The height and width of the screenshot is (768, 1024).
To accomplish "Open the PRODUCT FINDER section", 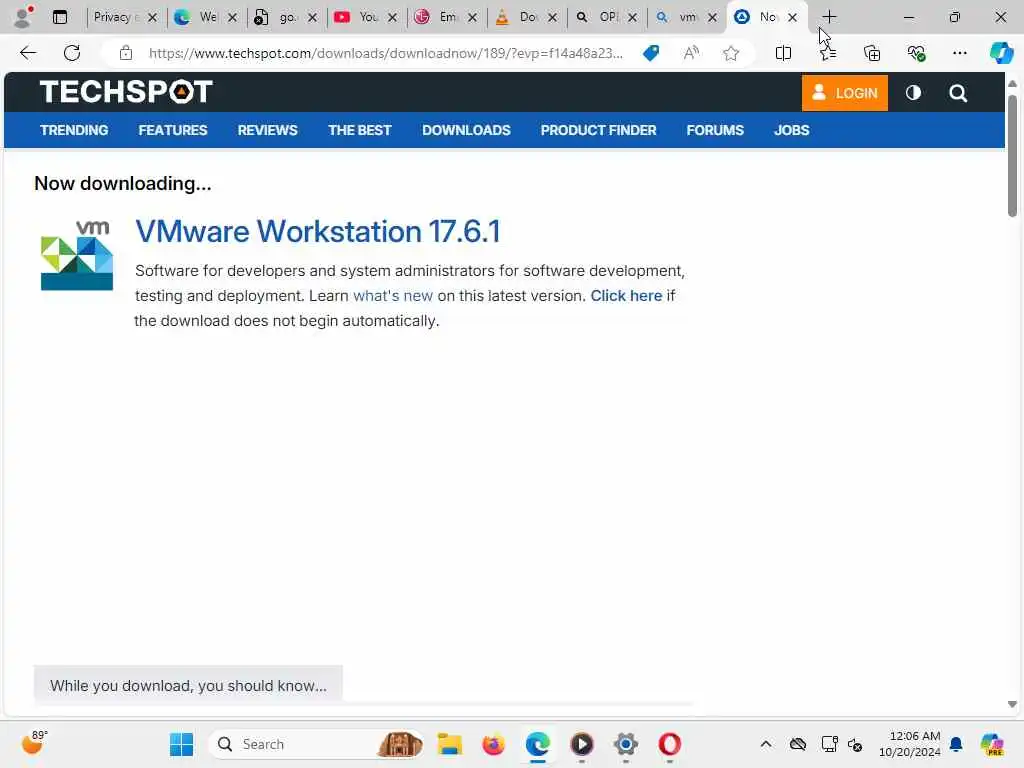I will [x=598, y=130].
